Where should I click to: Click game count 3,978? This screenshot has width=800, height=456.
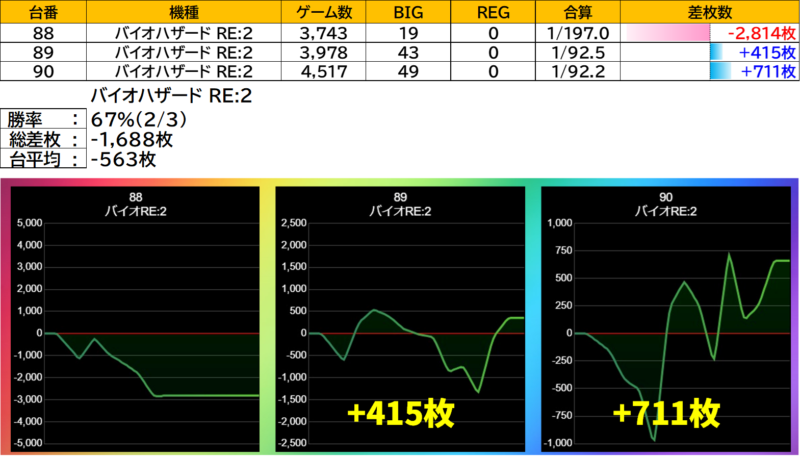tap(323, 53)
